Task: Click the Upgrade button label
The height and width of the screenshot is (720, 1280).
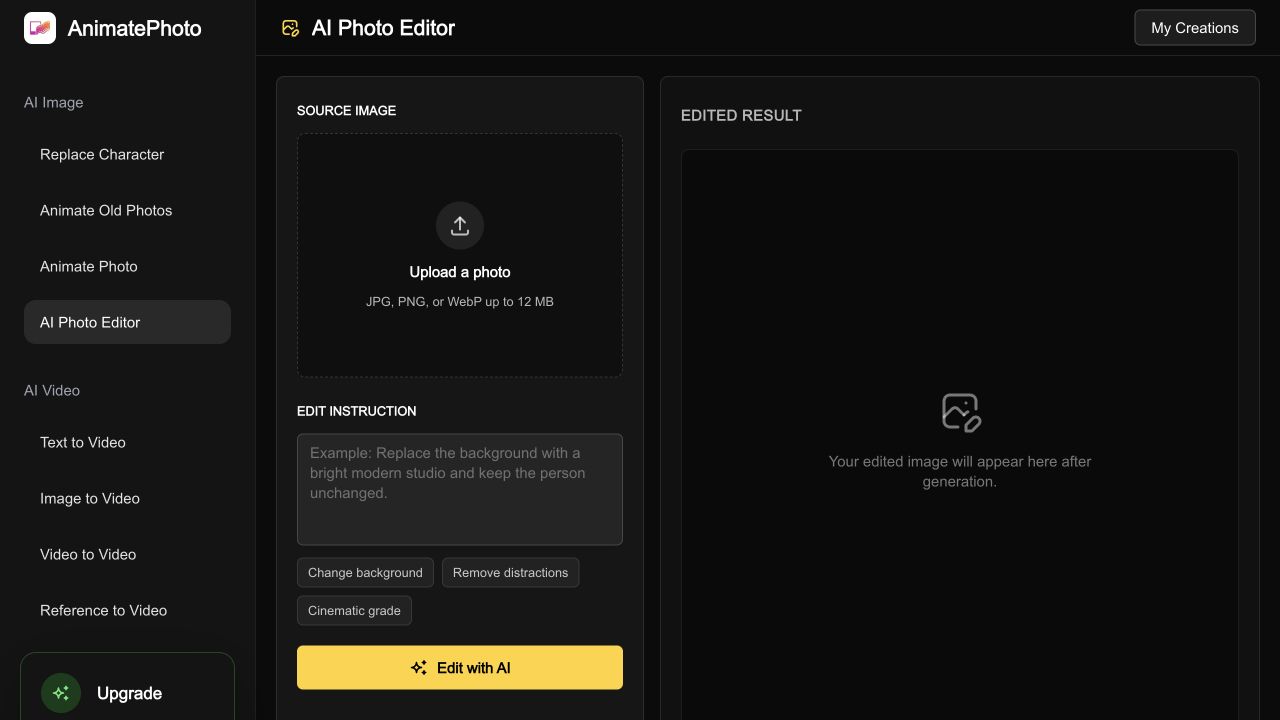Action: coord(129,693)
